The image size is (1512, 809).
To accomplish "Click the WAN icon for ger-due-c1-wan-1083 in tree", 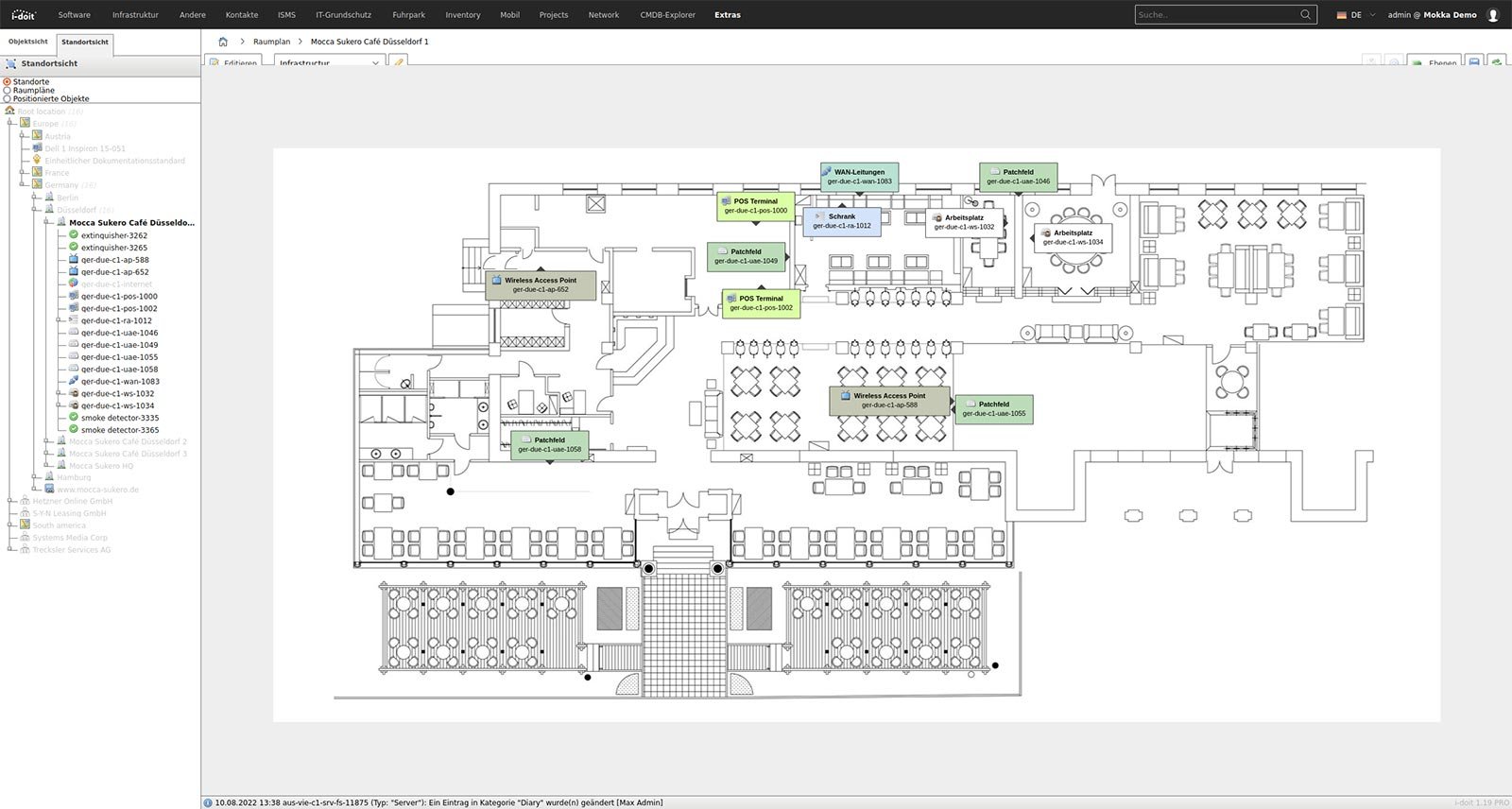I will 74,382.
